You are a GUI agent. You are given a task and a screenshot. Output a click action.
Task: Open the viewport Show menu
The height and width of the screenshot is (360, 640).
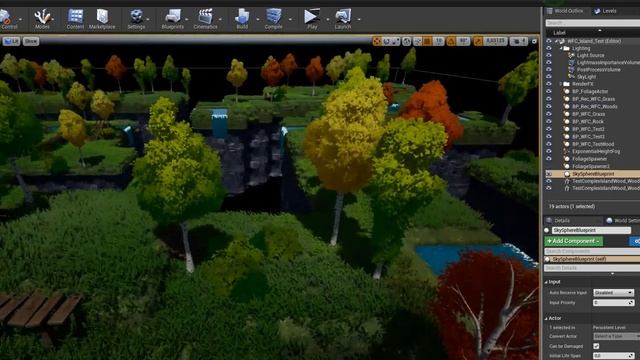(x=31, y=41)
